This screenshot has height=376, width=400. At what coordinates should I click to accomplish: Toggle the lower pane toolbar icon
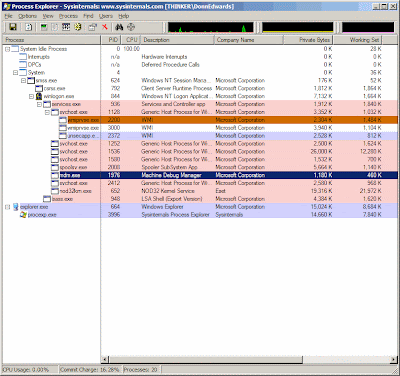tap(66, 27)
